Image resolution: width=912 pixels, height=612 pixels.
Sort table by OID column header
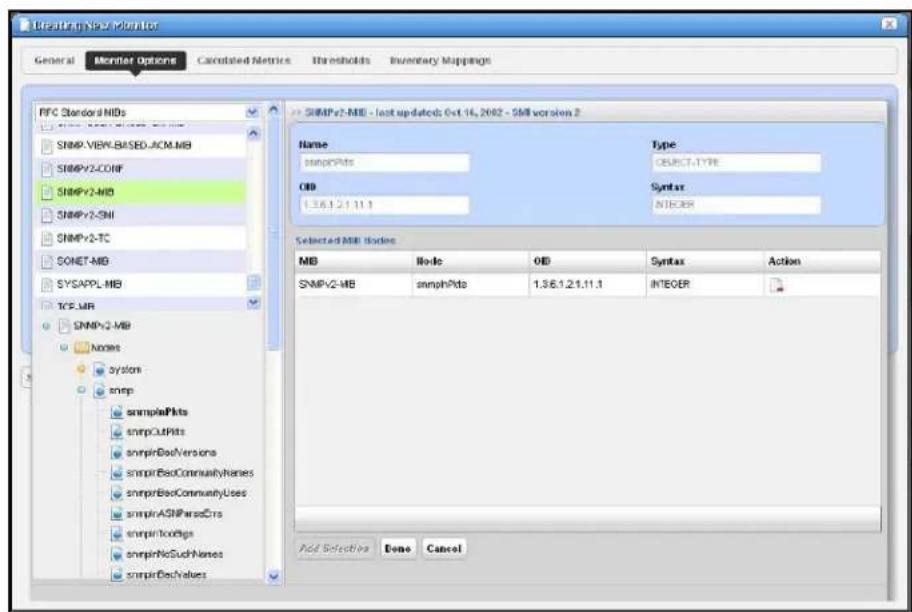pos(587,262)
